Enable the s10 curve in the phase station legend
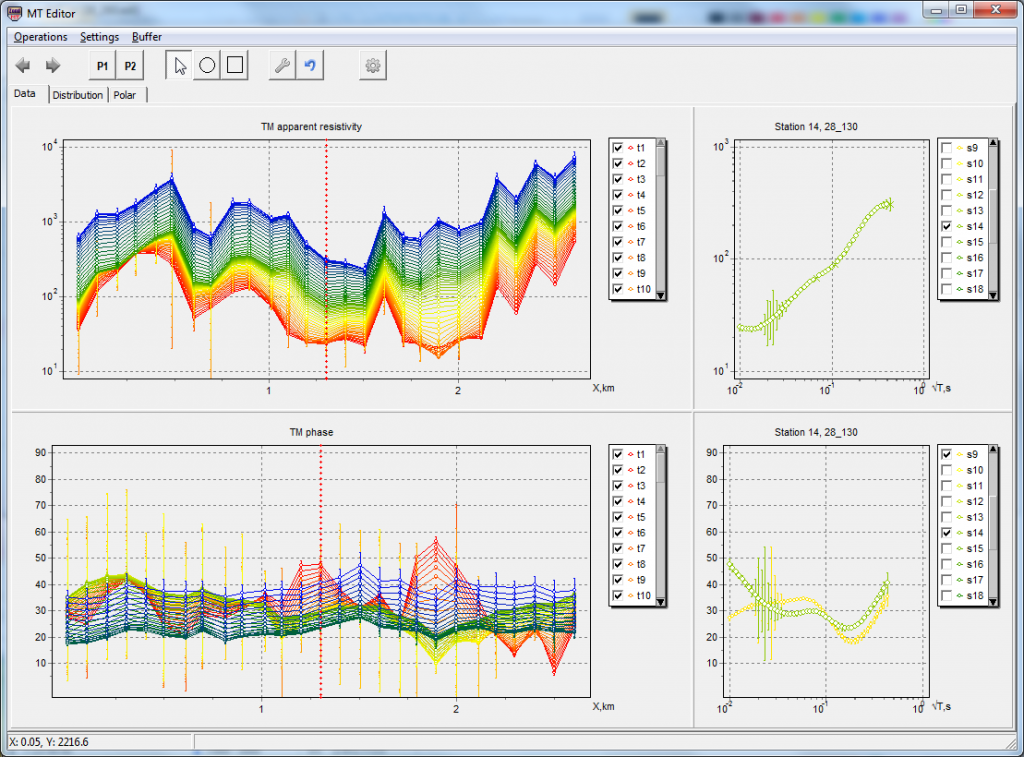Screen dimensions: 1024x757 click(x=946, y=469)
